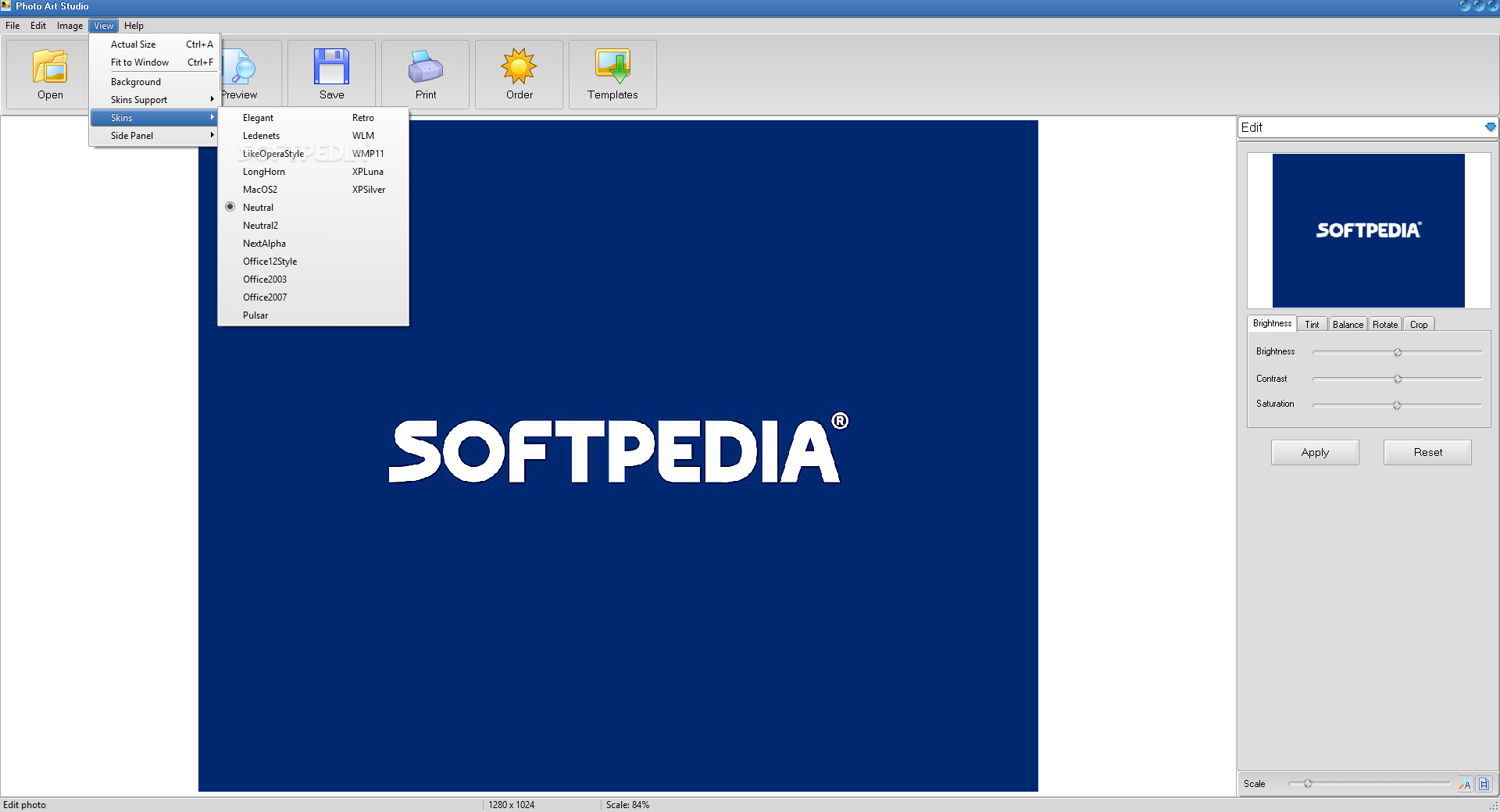Select the Elegant skin
This screenshot has height=812, width=1500.
(x=258, y=117)
